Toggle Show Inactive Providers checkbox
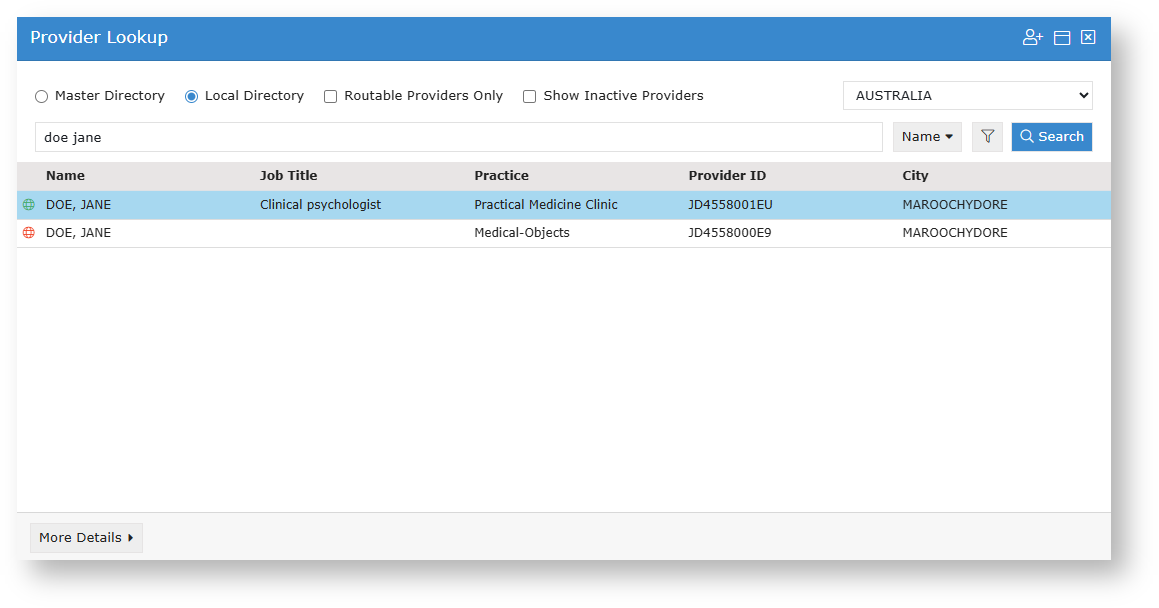1159x608 pixels. pyautogui.click(x=530, y=97)
